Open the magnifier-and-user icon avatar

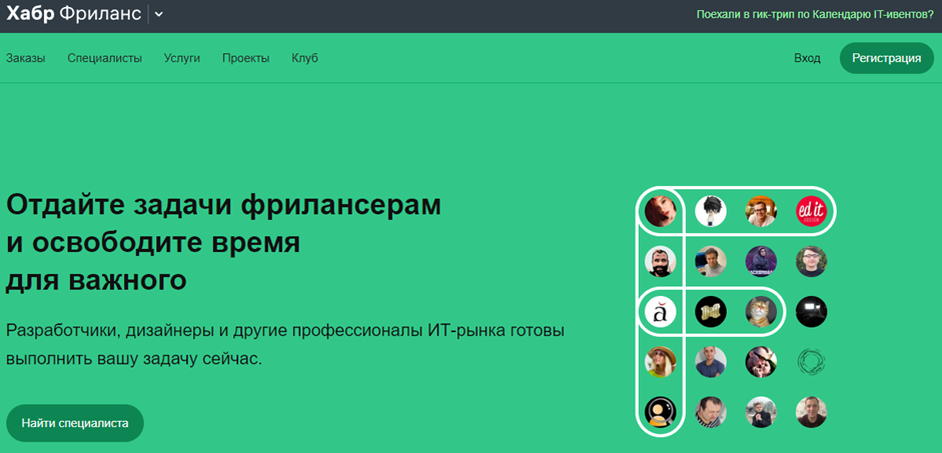[660, 412]
